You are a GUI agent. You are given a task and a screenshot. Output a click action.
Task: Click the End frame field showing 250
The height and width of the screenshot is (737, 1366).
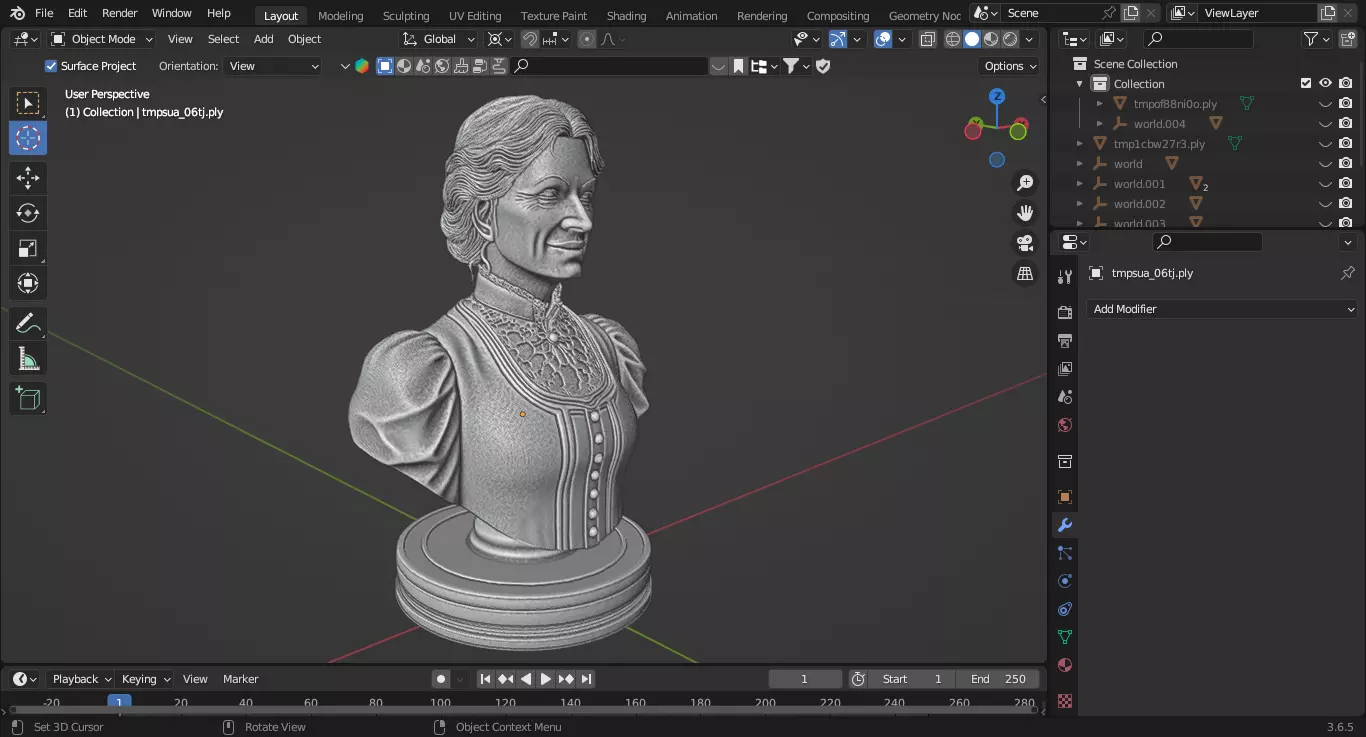(x=998, y=679)
